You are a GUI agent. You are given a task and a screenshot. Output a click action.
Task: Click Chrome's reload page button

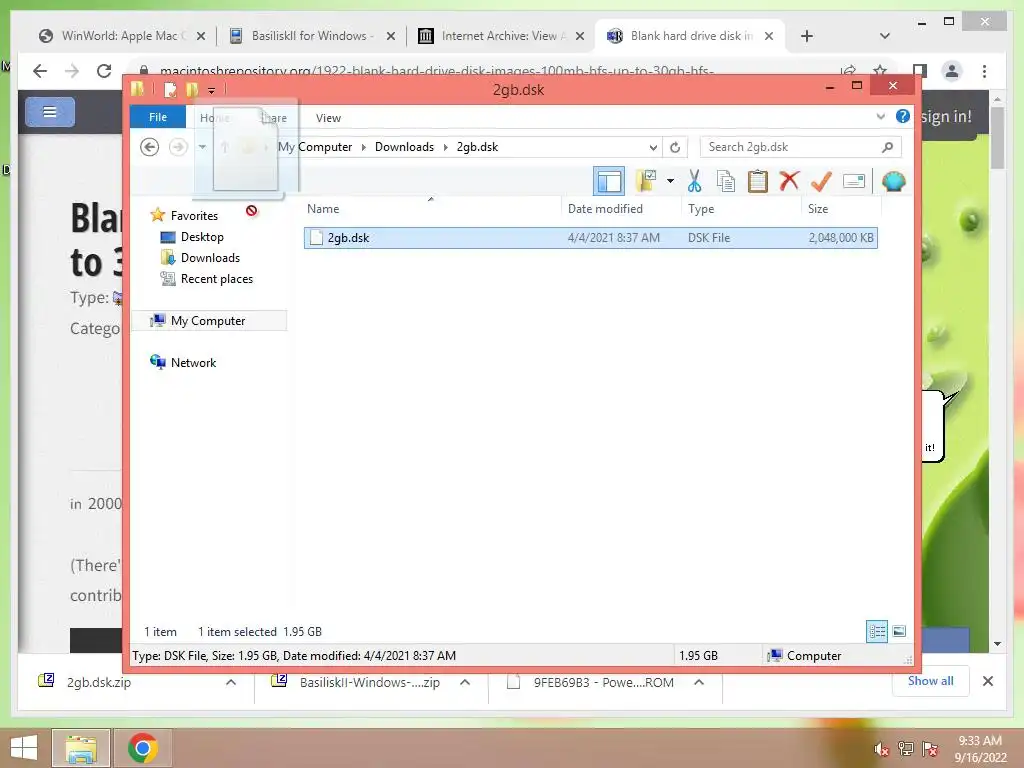104,71
